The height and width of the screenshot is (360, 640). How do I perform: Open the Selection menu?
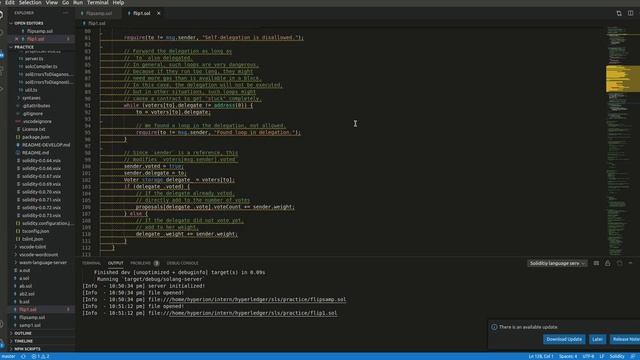(30, 2)
